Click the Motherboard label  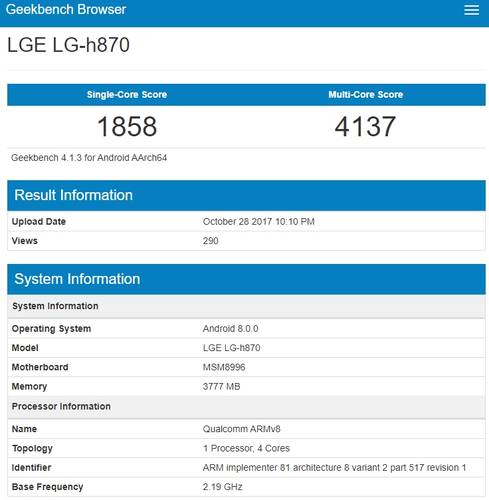(40, 367)
